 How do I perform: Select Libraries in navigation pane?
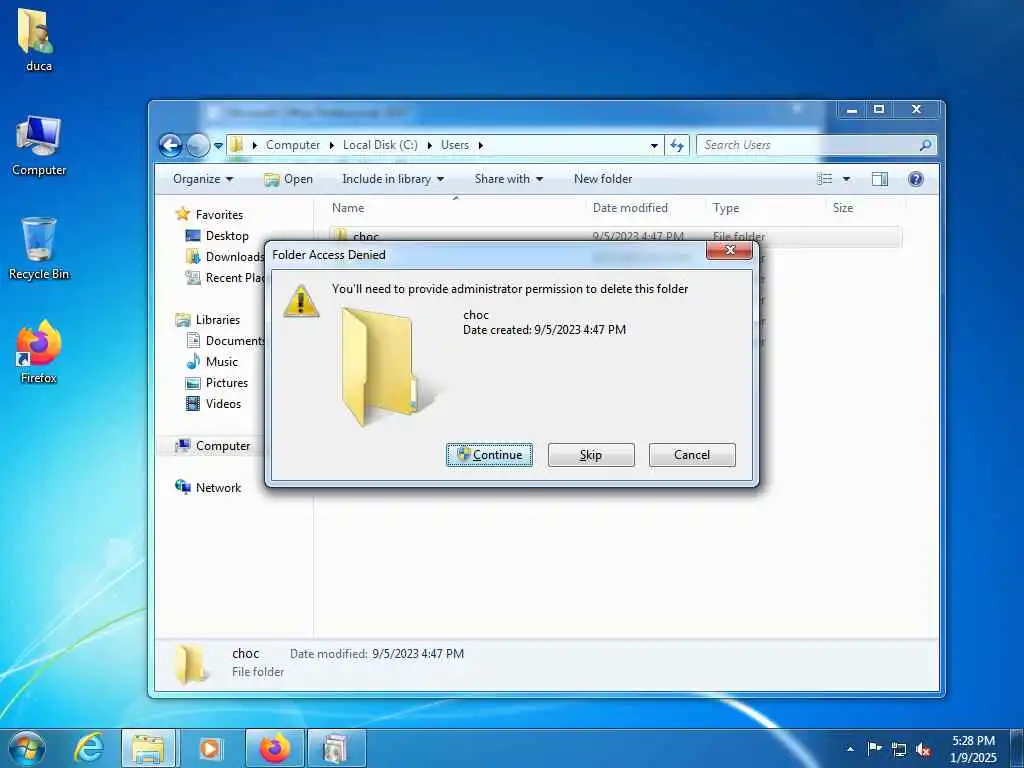tap(208, 319)
